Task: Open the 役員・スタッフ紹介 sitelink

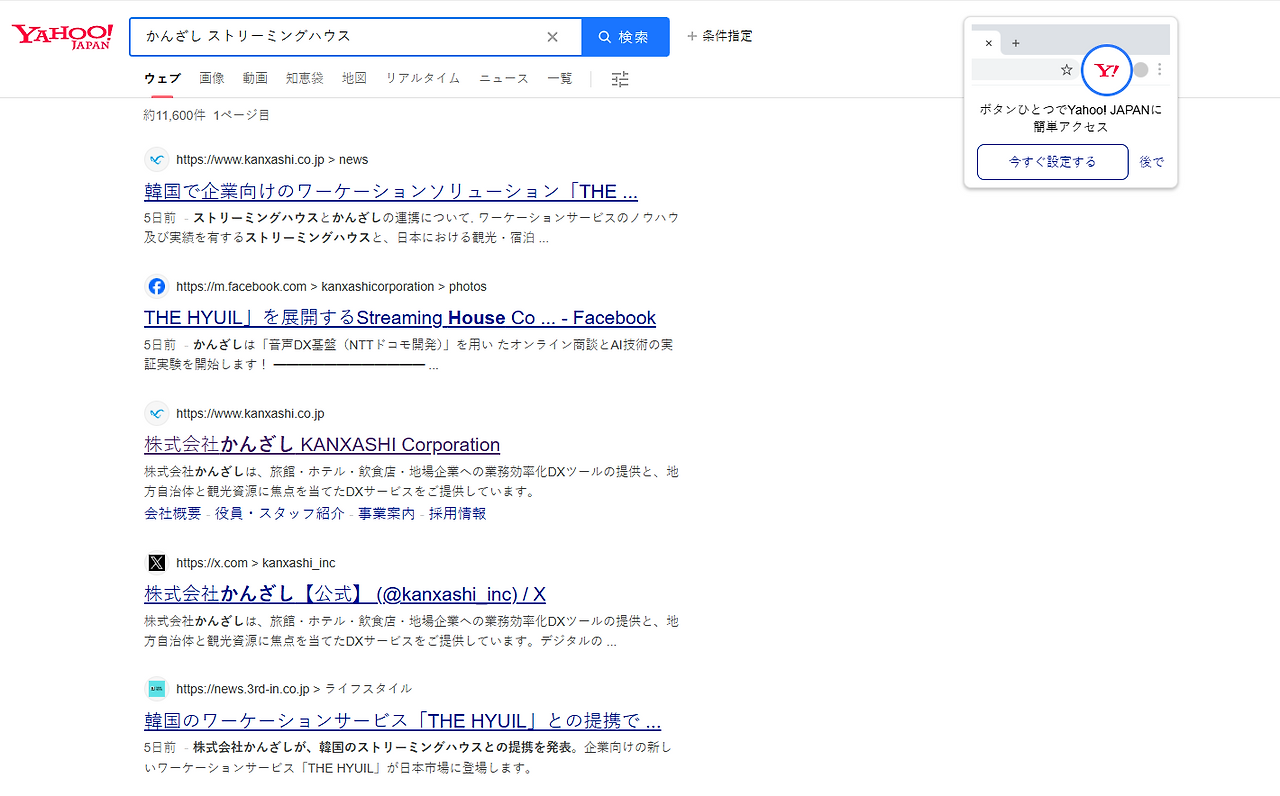Action: (x=280, y=514)
